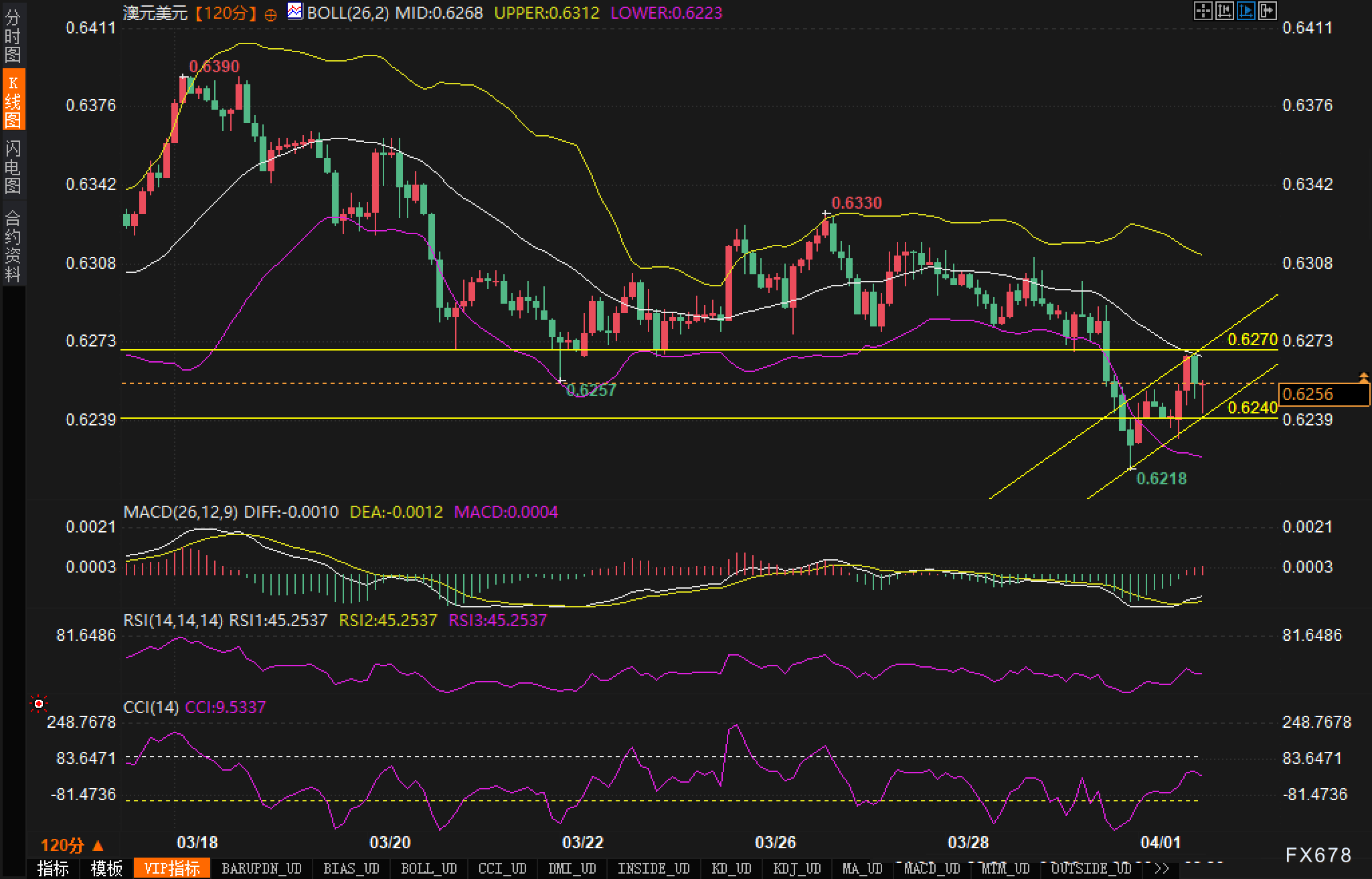Select the VIP指标 tab
This screenshot has height=879, width=1372.
point(172,868)
